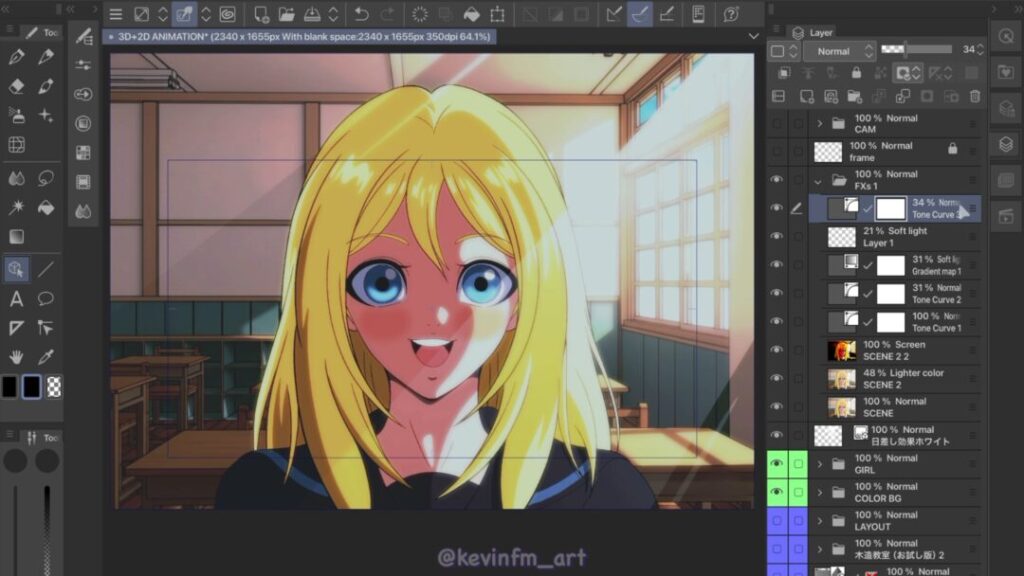Select the Balloon tool
1024x576 pixels.
[46, 298]
